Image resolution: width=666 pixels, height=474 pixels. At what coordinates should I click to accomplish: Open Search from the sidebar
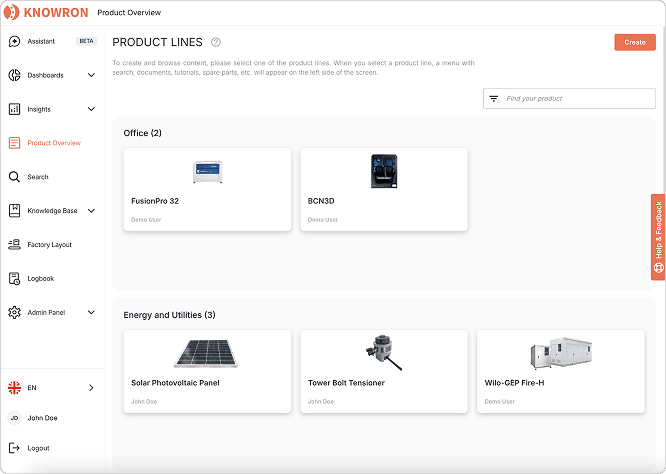pos(52,177)
